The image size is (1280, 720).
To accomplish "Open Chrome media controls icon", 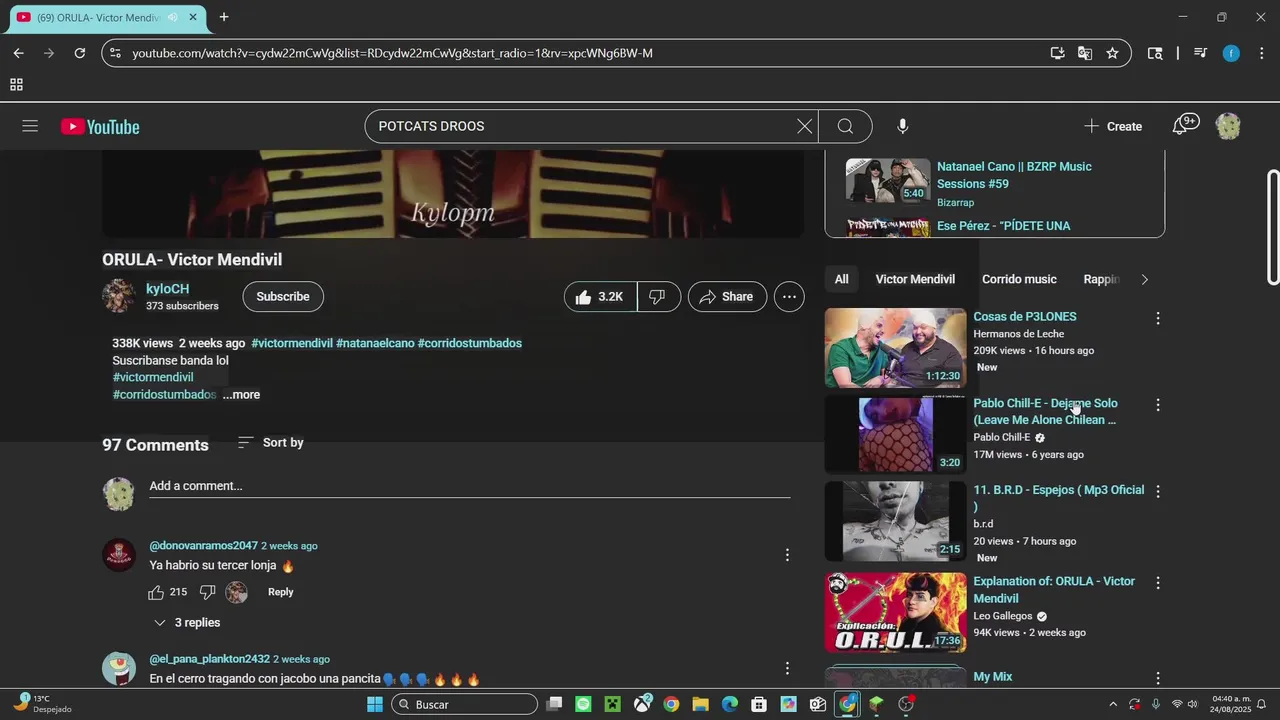I will (1201, 53).
